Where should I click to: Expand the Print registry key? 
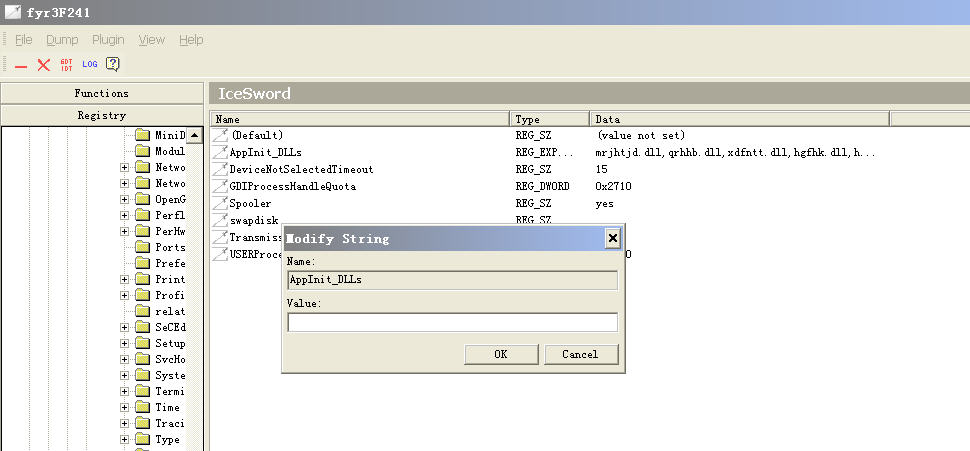point(124,280)
